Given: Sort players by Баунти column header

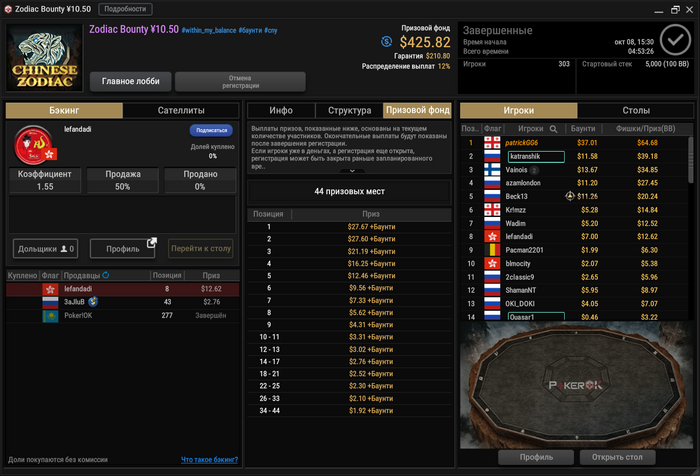Looking at the screenshot, I should tap(583, 129).
